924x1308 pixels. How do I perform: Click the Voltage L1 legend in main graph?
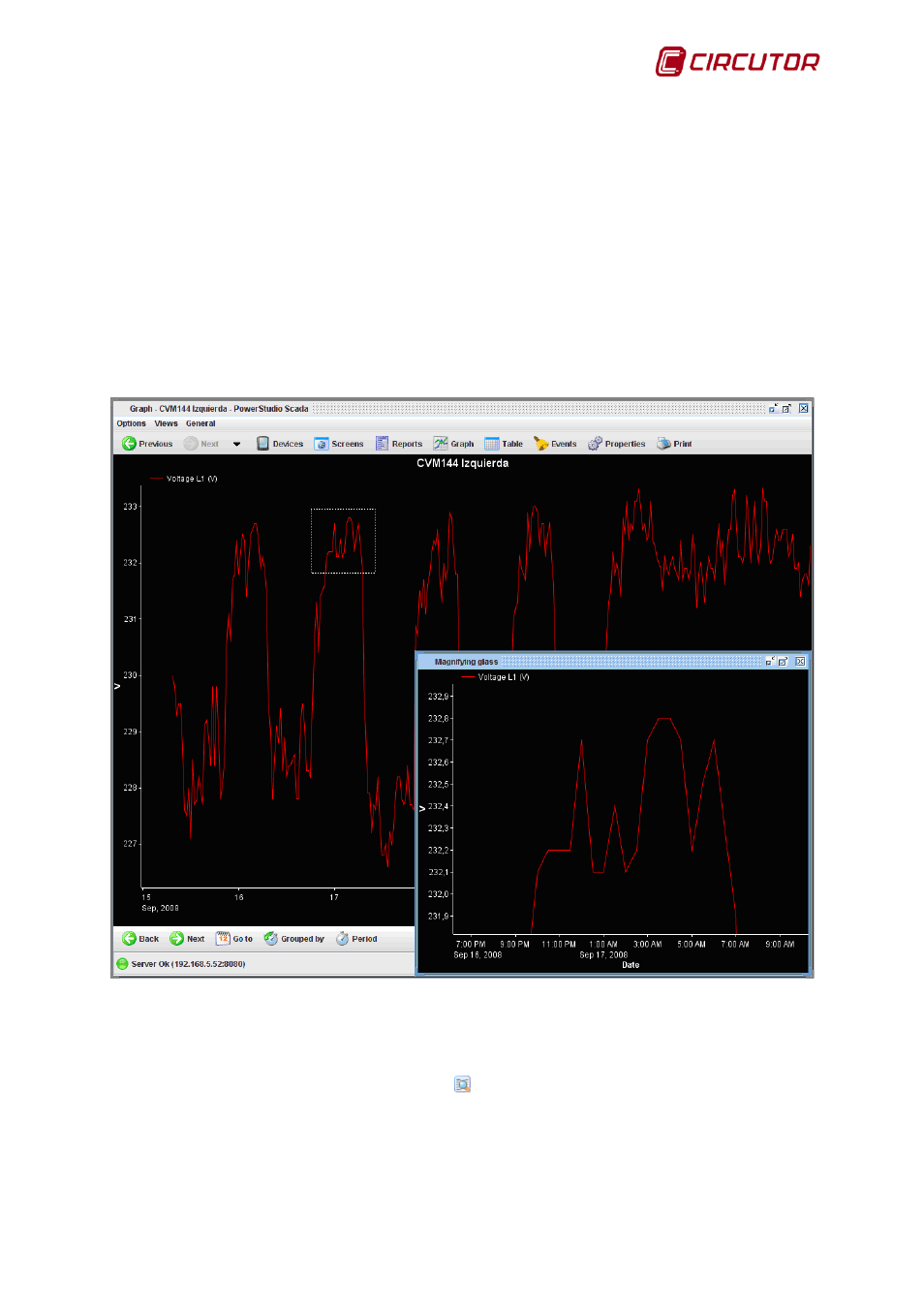[x=191, y=479]
